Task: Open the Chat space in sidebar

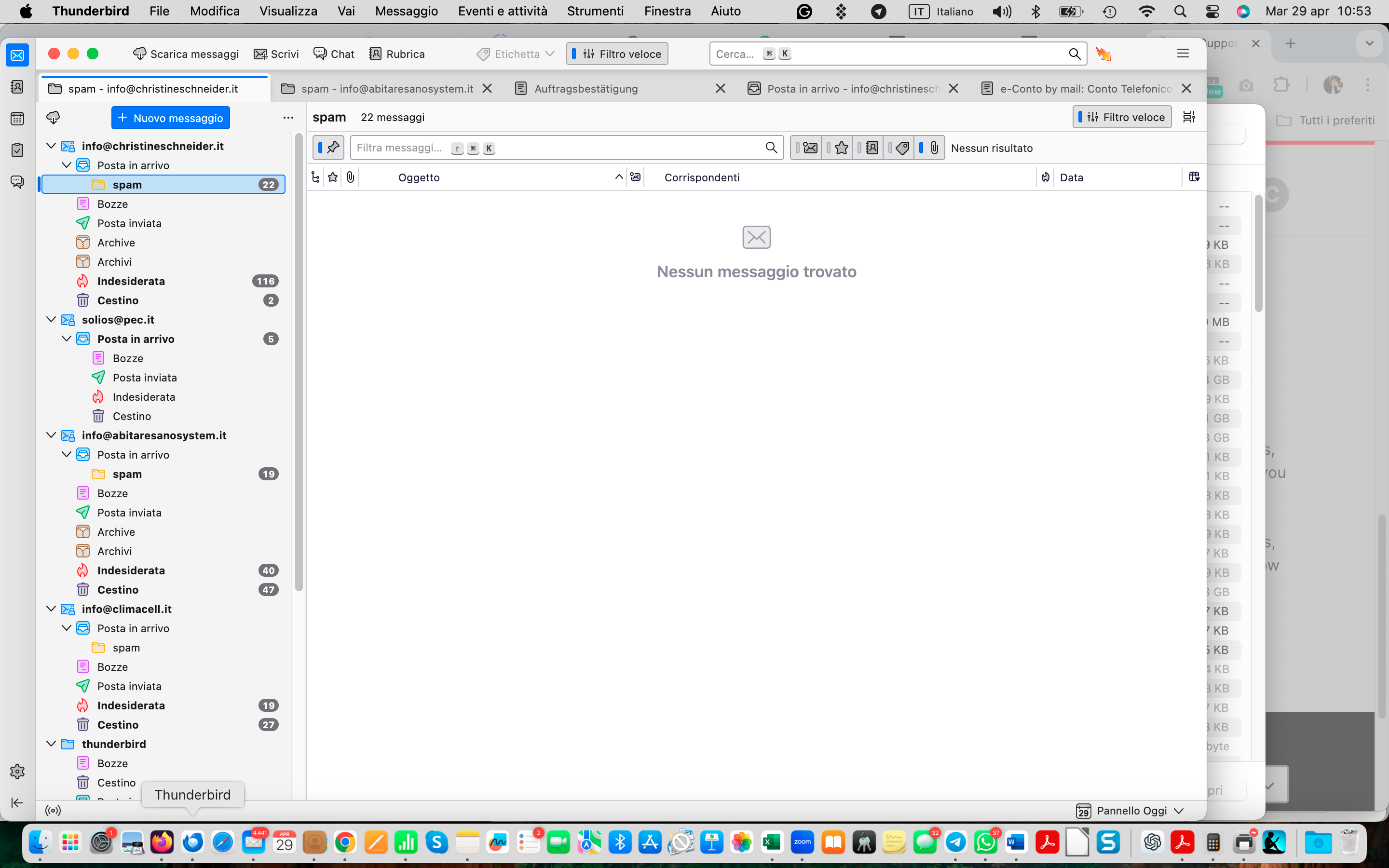Action: click(x=17, y=182)
